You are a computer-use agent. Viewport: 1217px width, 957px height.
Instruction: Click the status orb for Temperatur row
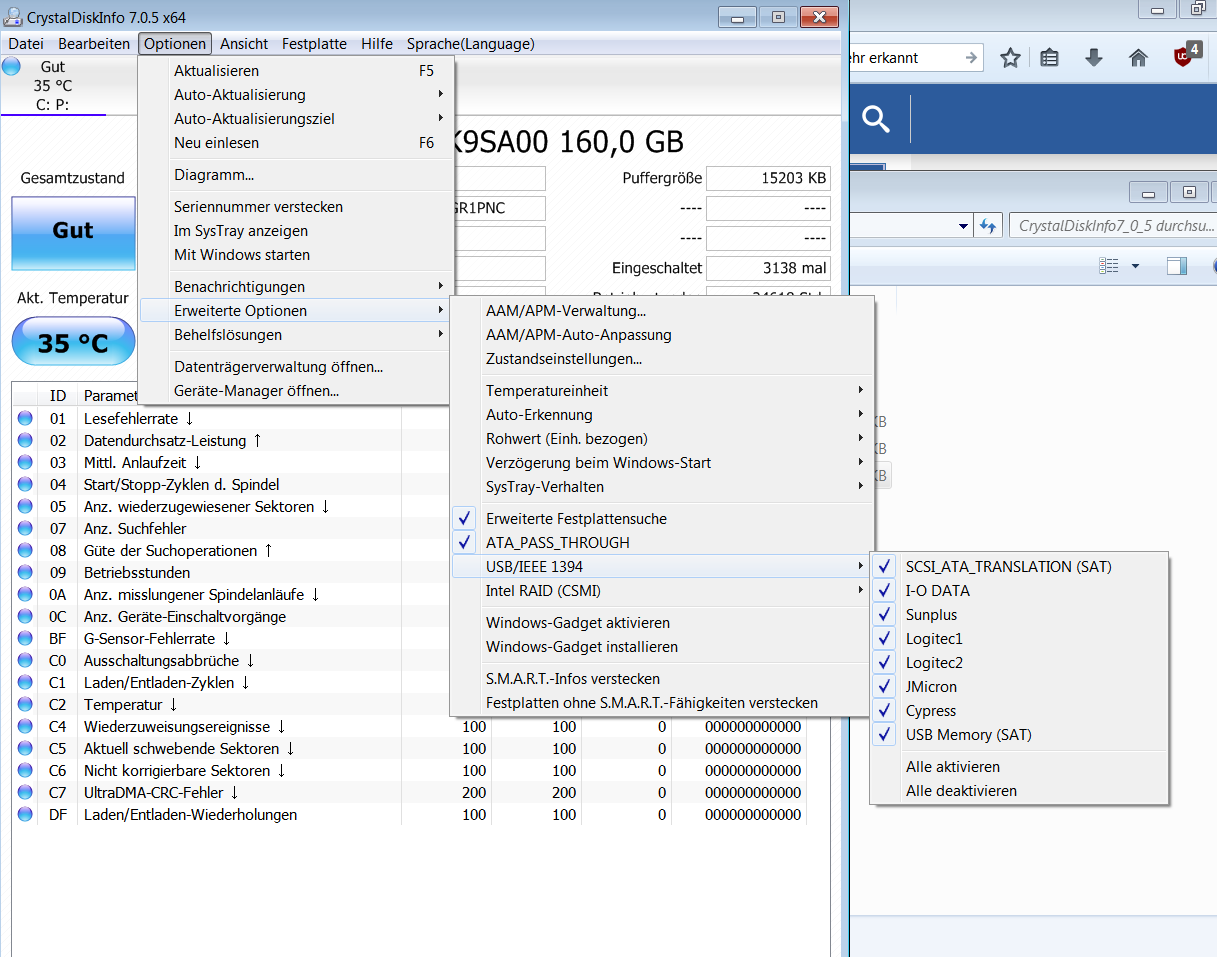25,704
